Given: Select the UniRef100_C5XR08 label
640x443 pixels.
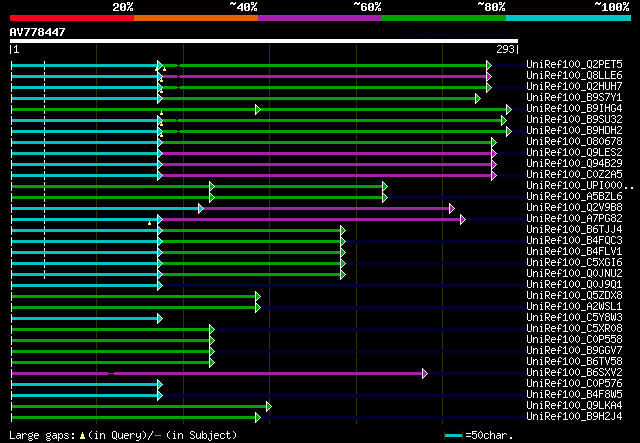Looking at the screenshot, I should click(574, 329).
